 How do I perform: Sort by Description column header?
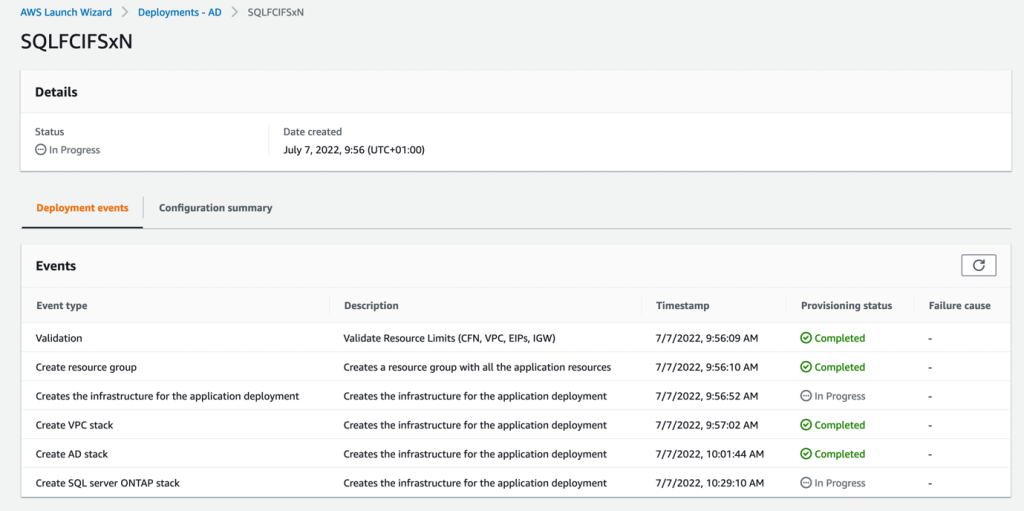371,305
